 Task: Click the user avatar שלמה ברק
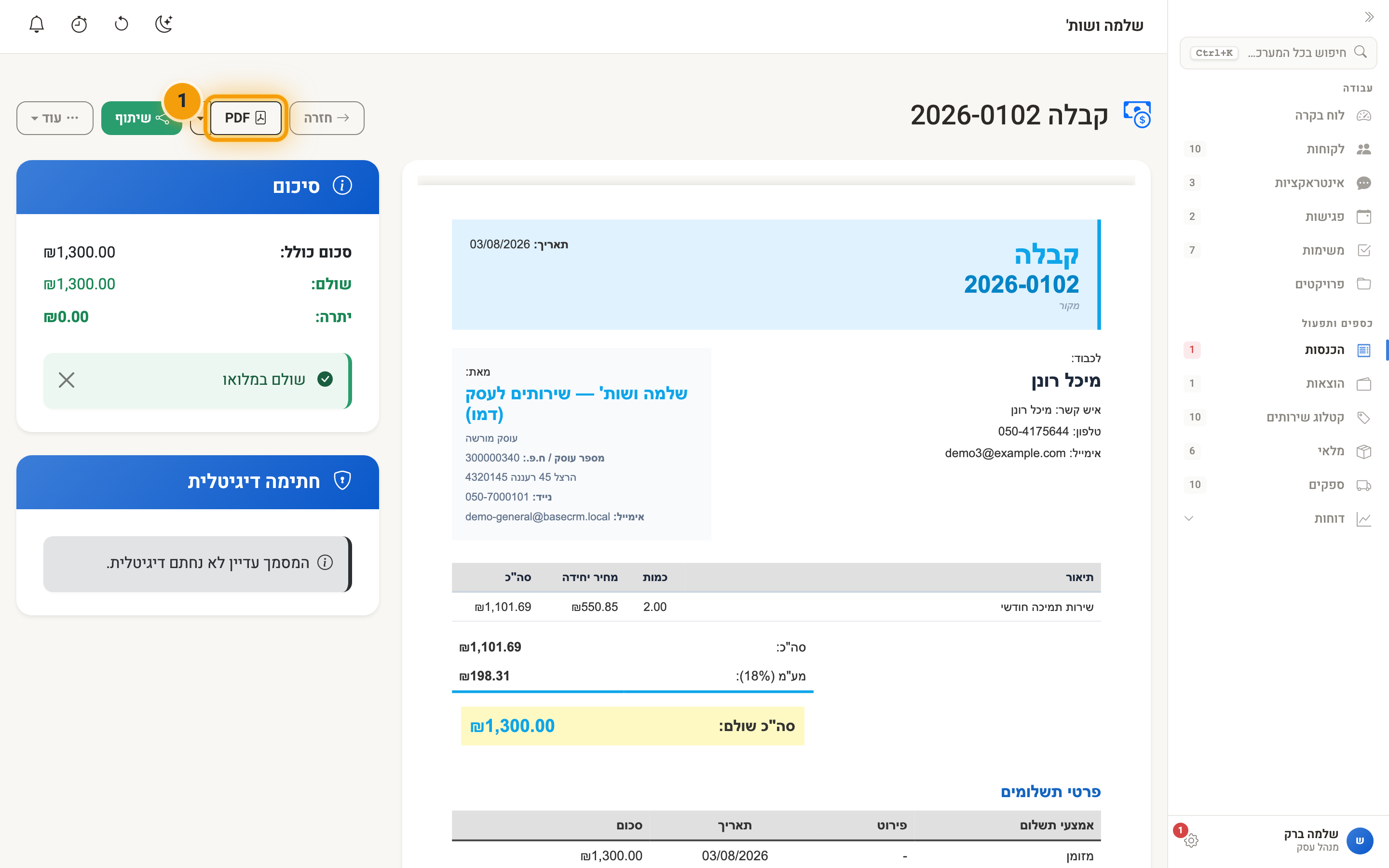1359,841
